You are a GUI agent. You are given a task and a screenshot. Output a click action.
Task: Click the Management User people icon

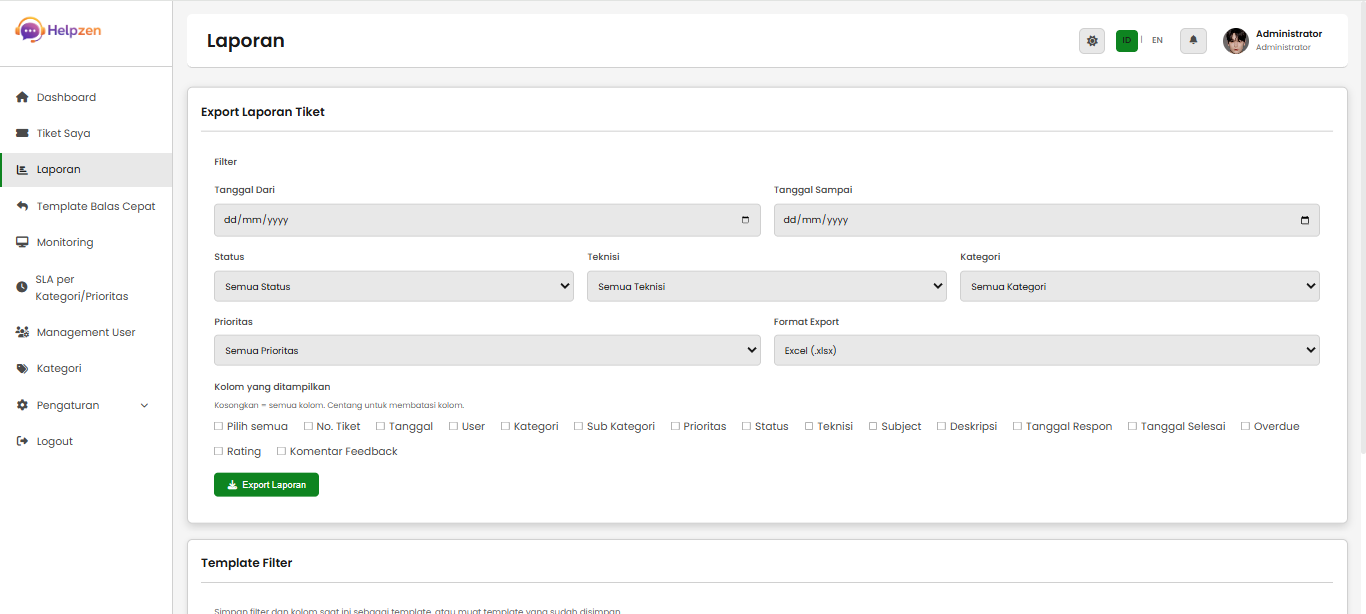(21, 331)
